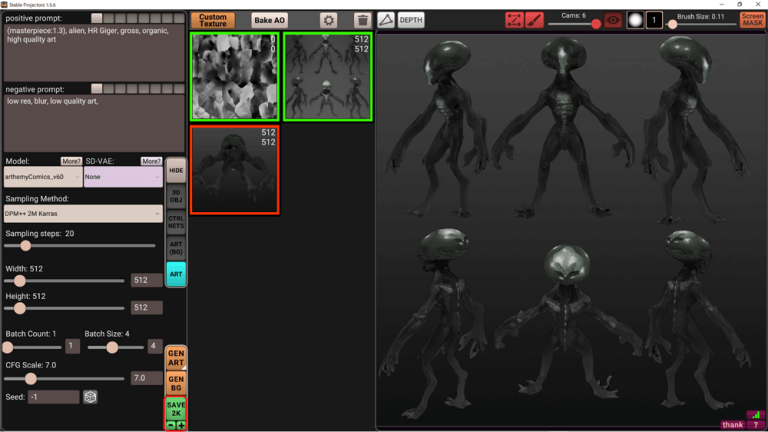
Task: Randomize the seed with the dice icon
Action: point(90,397)
